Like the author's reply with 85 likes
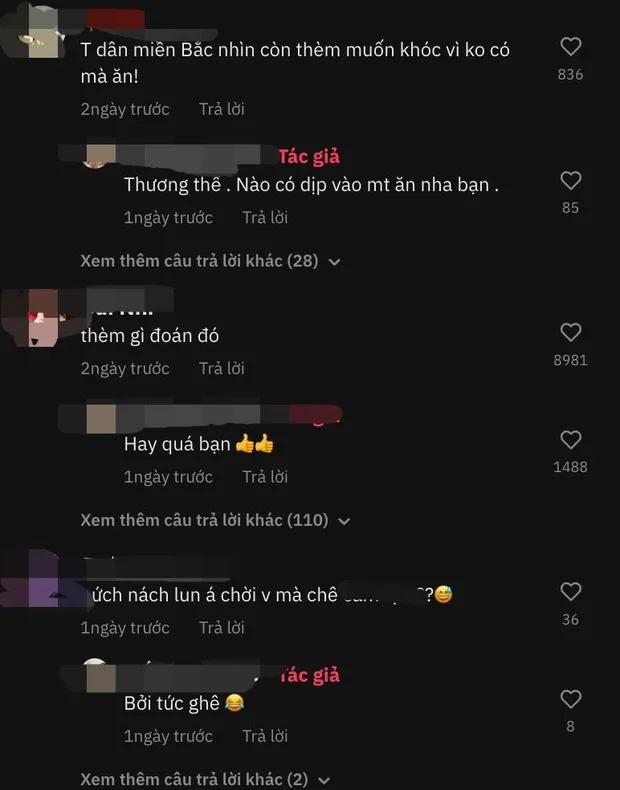Image resolution: width=620 pixels, height=790 pixels. coord(571,180)
